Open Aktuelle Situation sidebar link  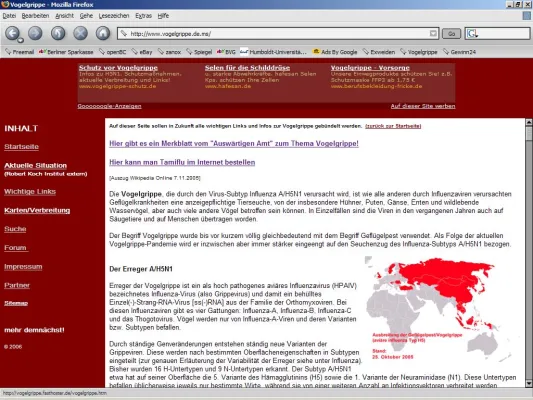[35, 166]
